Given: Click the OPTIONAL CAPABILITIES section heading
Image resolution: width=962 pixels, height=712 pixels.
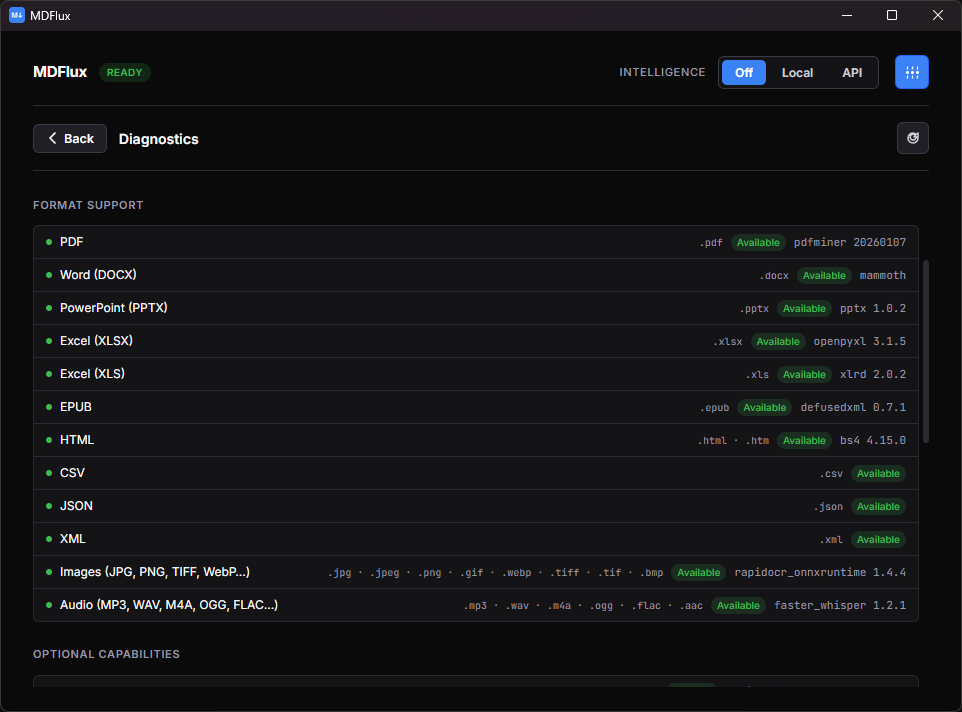Looking at the screenshot, I should tap(106, 654).
